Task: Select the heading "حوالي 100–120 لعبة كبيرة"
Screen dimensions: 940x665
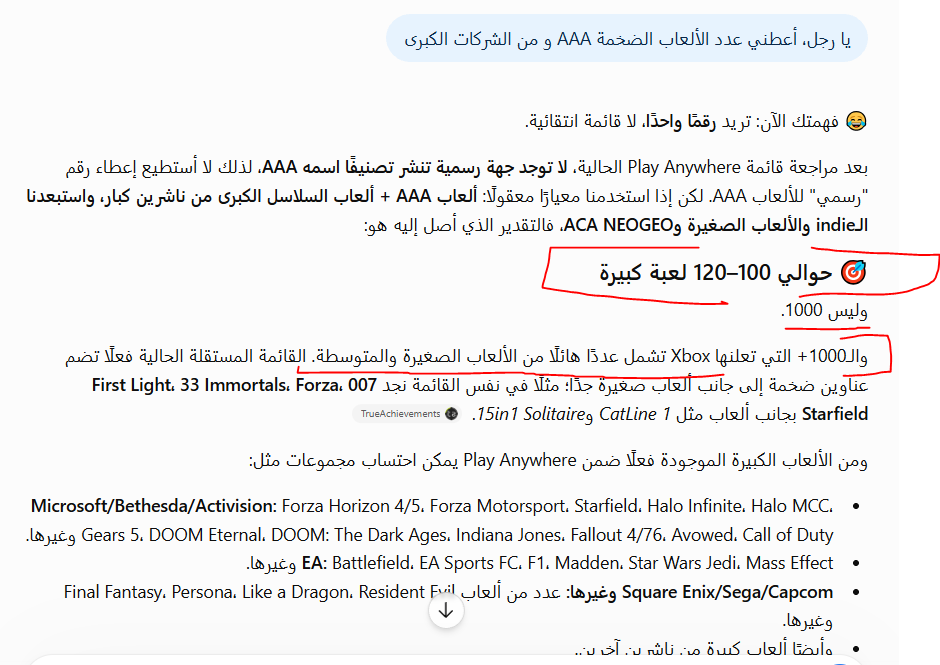Action: (x=716, y=273)
